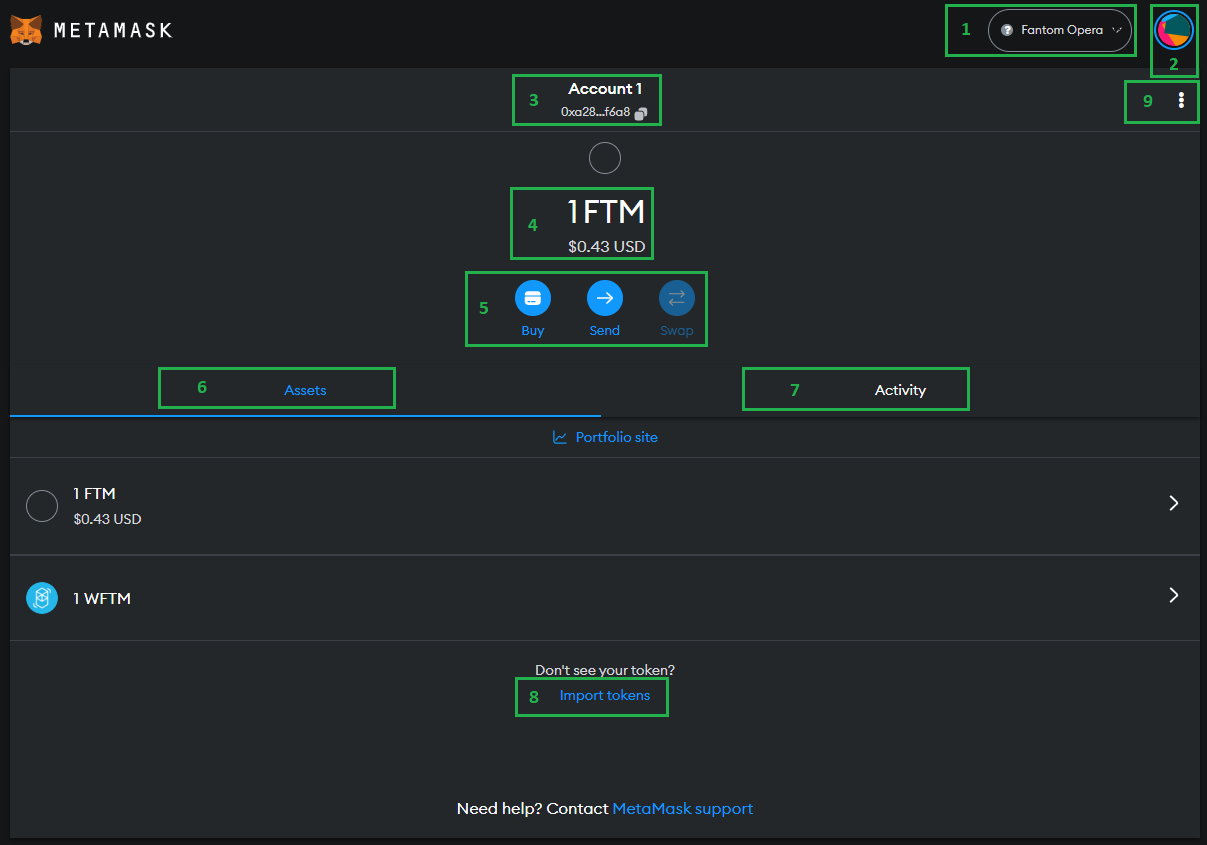Screen dimensions: 1207x845
Task: Click the WFTM token icon
Action: pyautogui.click(x=42, y=598)
